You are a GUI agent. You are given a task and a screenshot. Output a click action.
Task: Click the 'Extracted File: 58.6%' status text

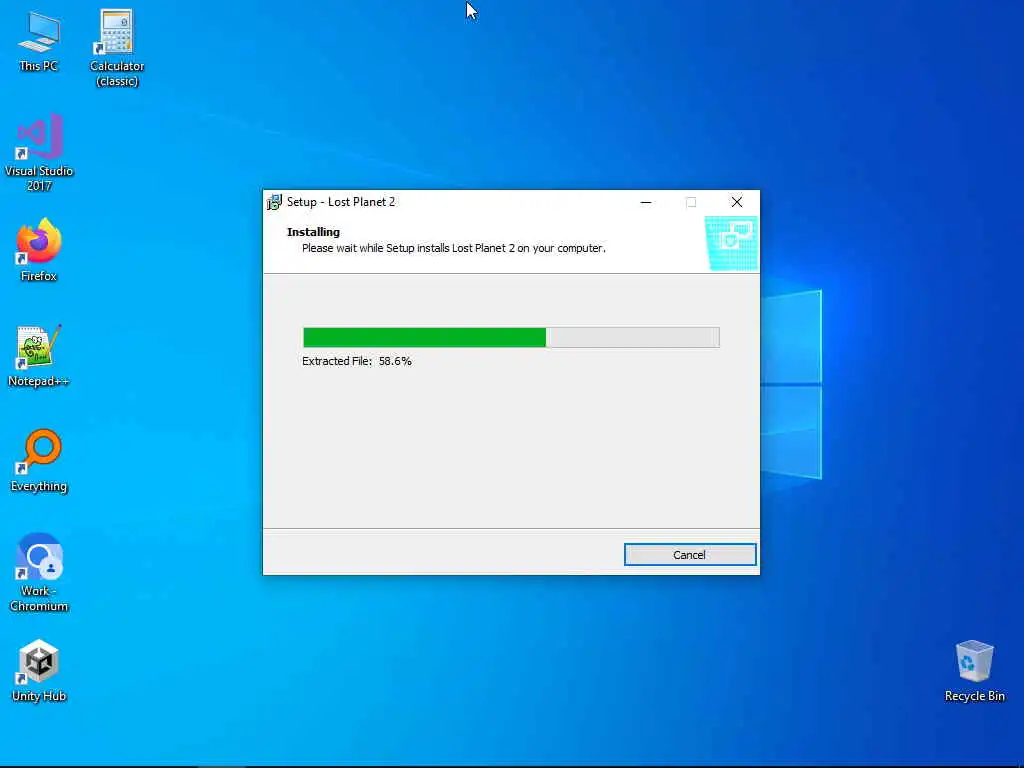pos(357,361)
